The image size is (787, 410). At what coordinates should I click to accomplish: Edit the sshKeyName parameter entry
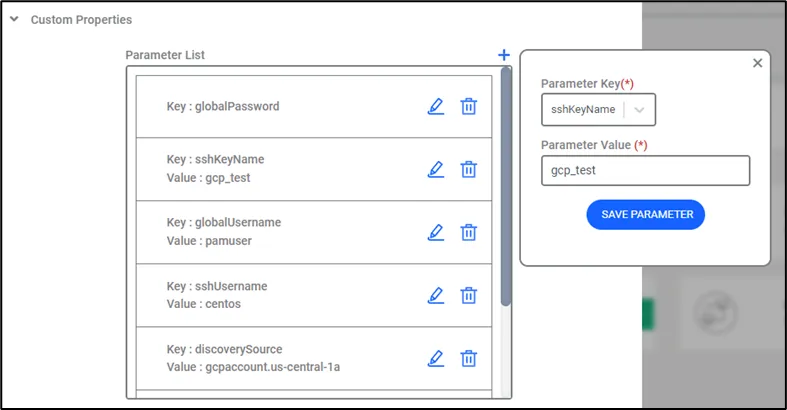(x=436, y=170)
